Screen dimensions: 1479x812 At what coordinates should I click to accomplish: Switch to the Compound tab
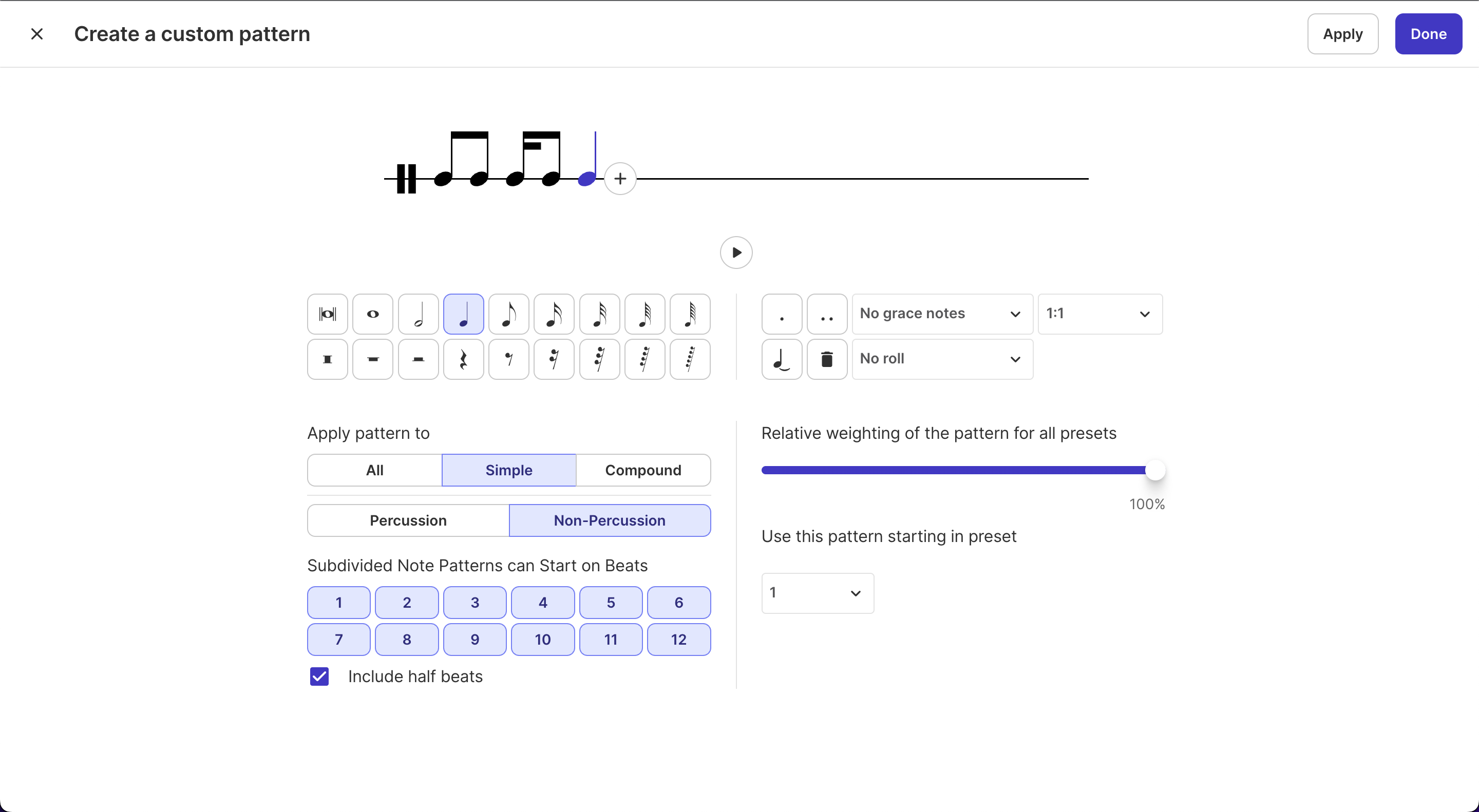pos(643,470)
